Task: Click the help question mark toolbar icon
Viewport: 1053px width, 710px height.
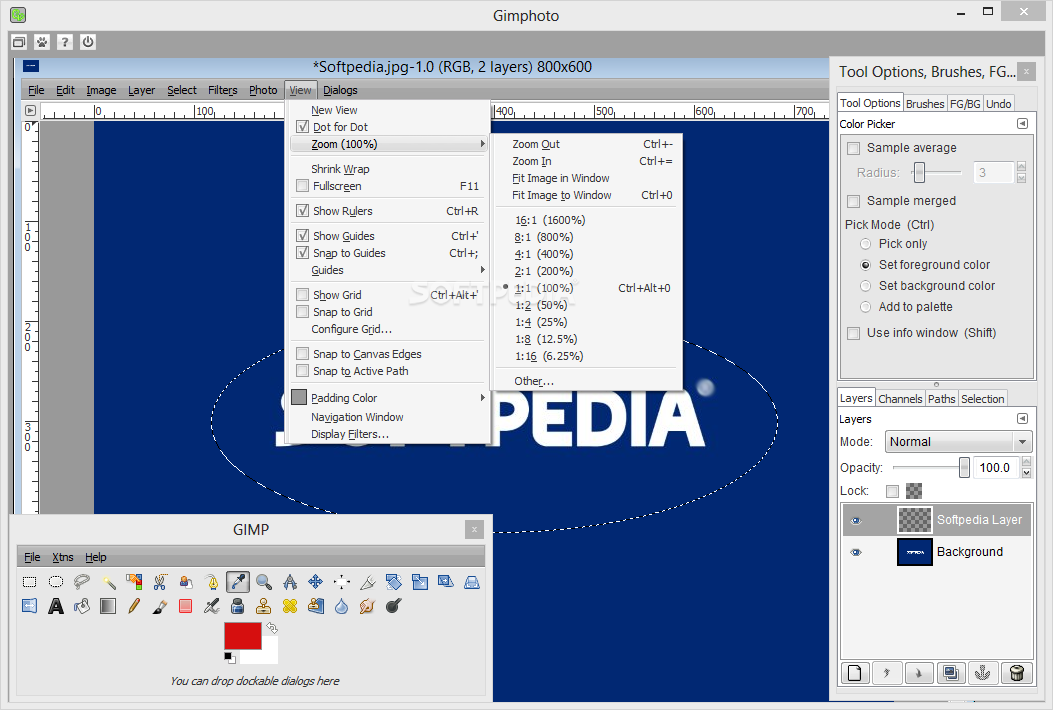Action: tap(64, 42)
